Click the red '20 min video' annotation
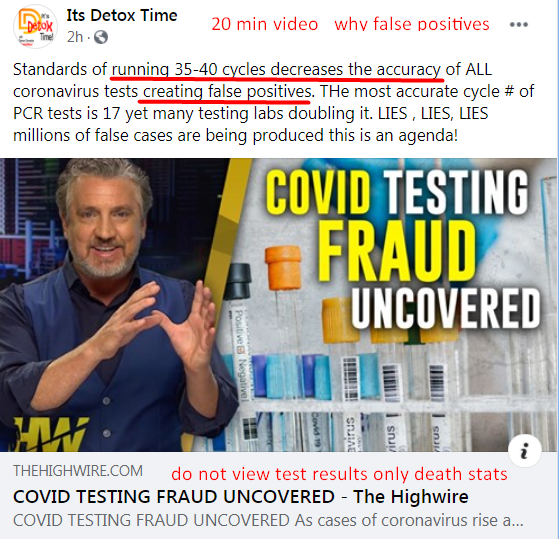This screenshot has width=559, height=539. pyautogui.click(x=265, y=24)
